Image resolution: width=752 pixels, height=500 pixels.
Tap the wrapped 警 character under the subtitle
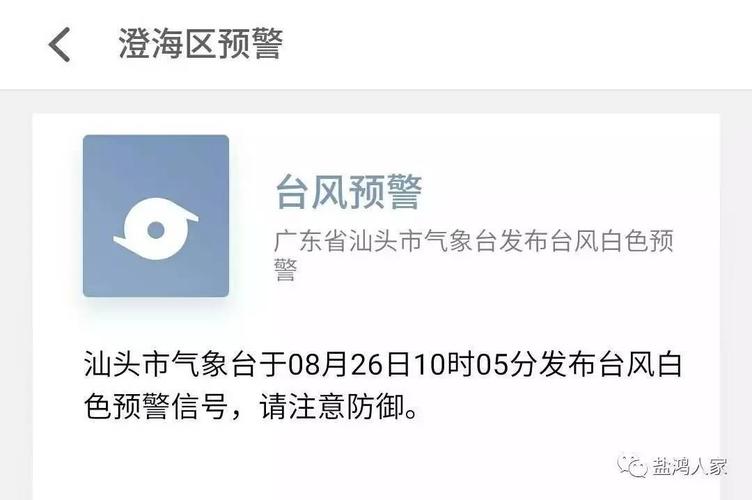pos(286,269)
